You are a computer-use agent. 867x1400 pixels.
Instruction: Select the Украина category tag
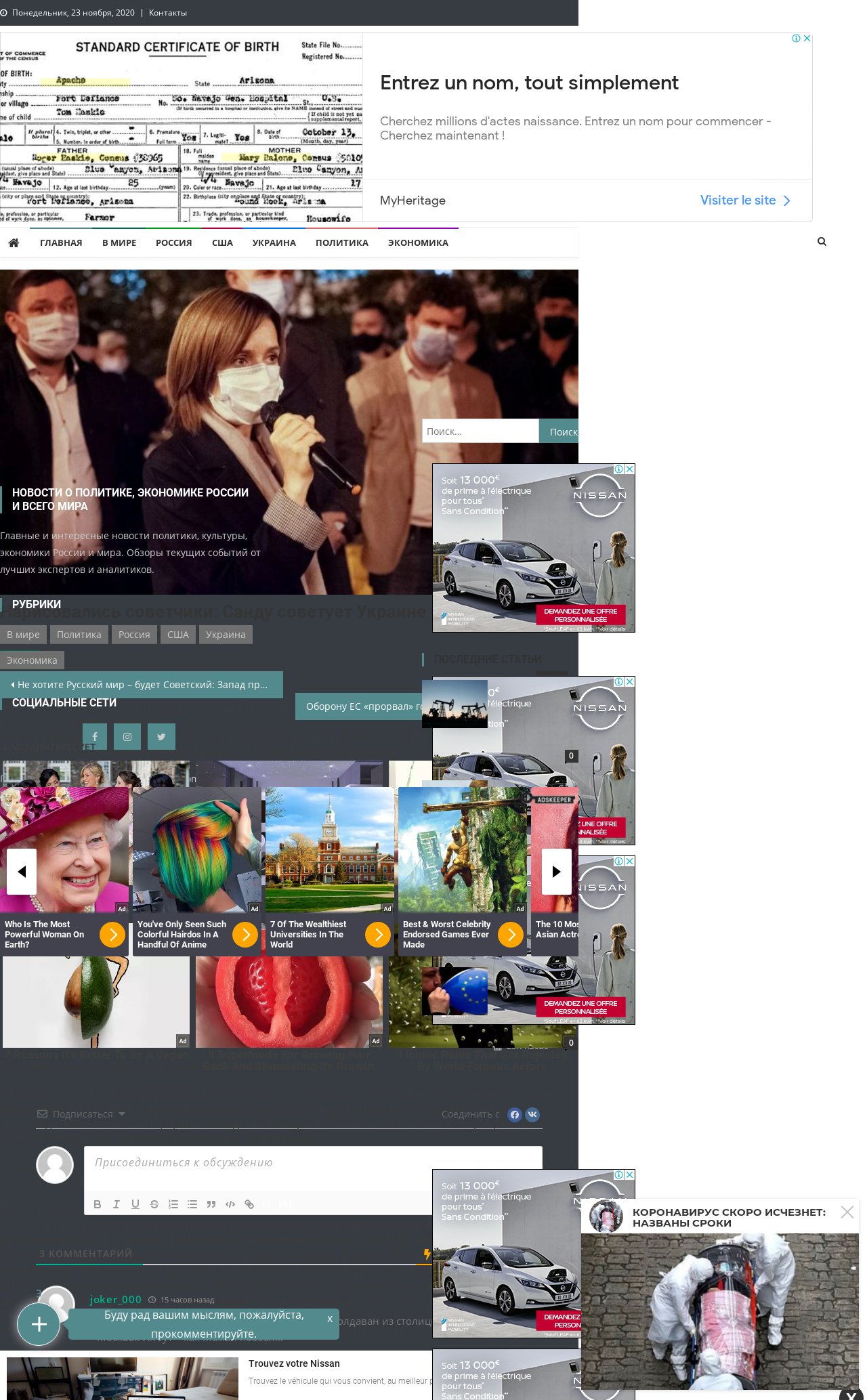[x=226, y=635]
